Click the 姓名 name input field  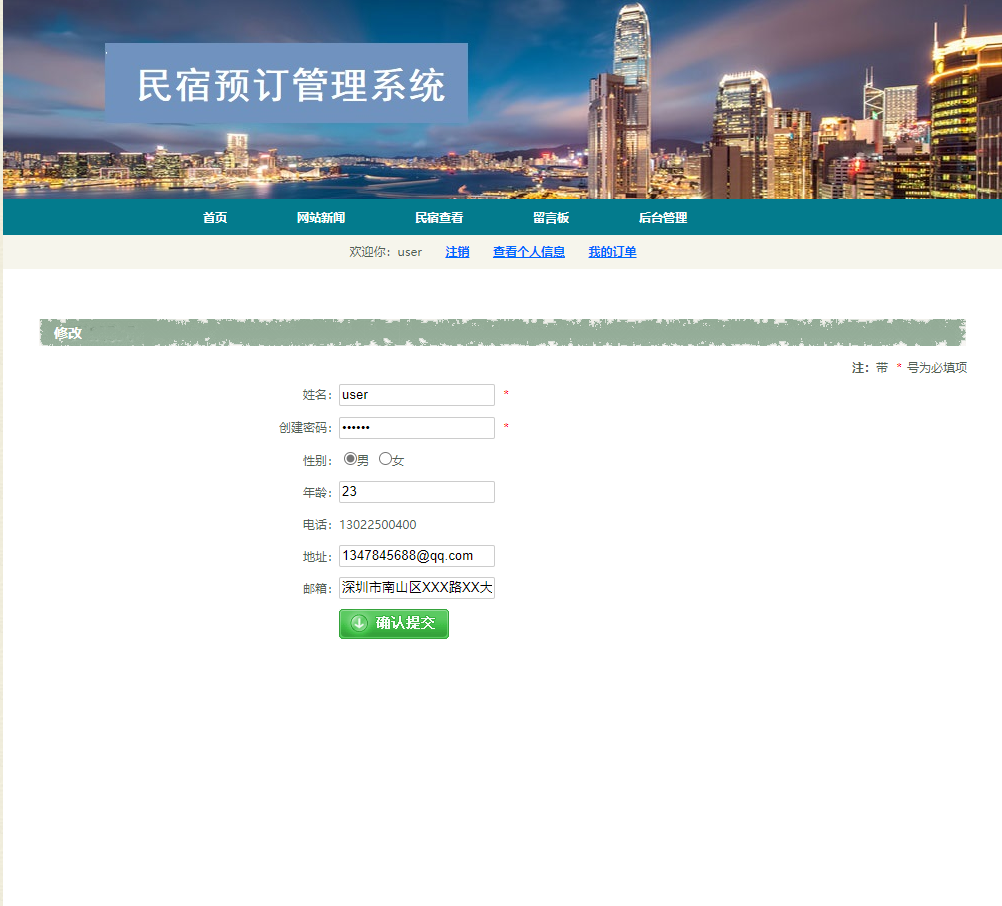[x=416, y=394]
